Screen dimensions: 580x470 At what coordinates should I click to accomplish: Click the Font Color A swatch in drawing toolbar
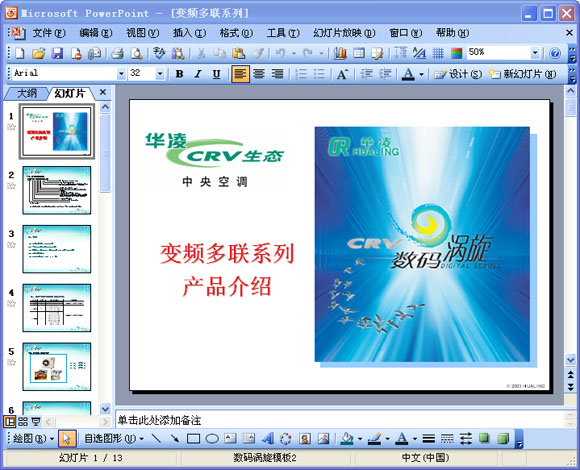402,439
